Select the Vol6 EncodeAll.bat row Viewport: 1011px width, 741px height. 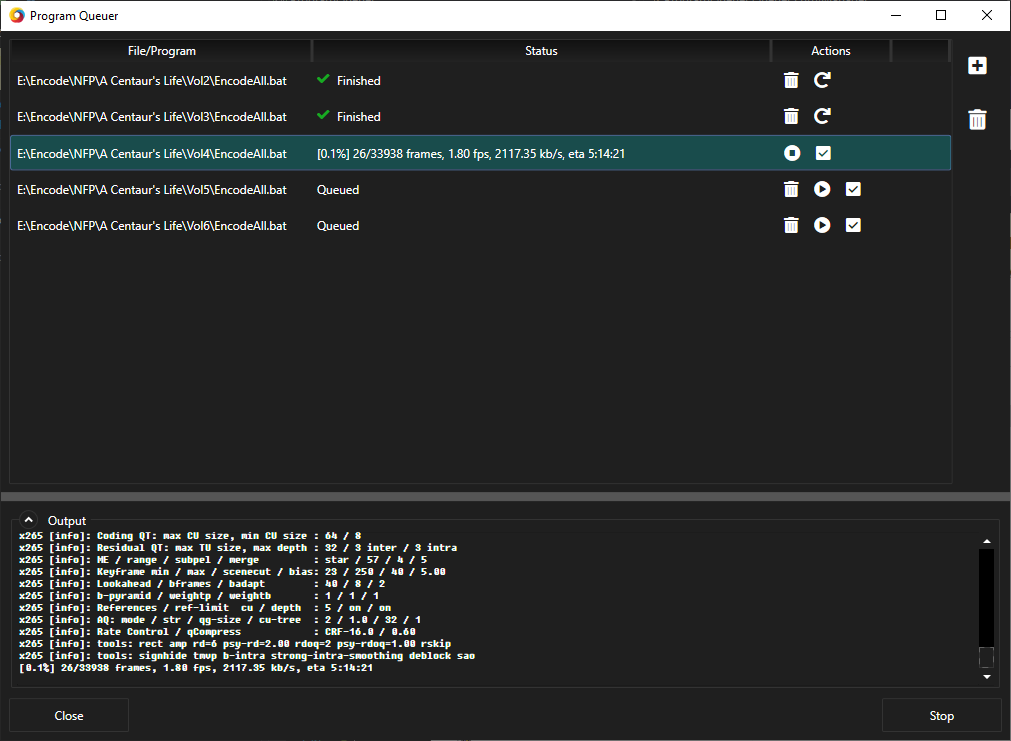point(480,226)
